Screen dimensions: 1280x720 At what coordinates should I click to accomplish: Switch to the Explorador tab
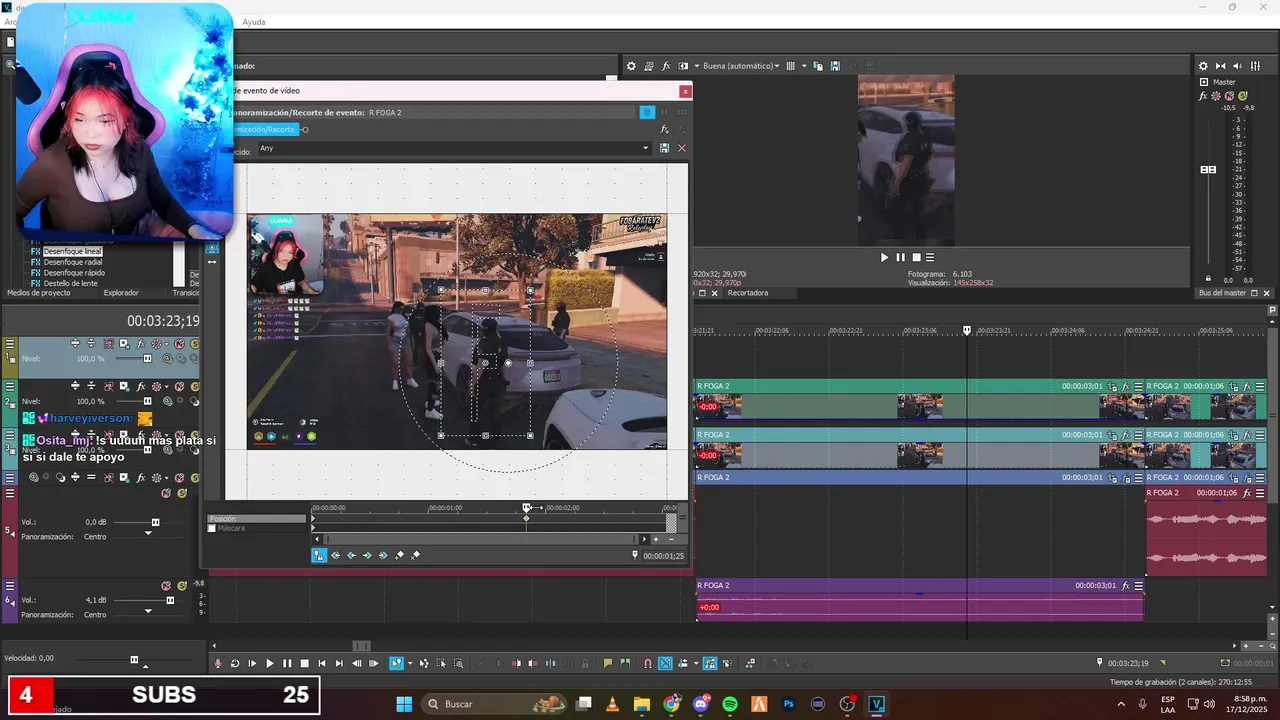tap(121, 293)
